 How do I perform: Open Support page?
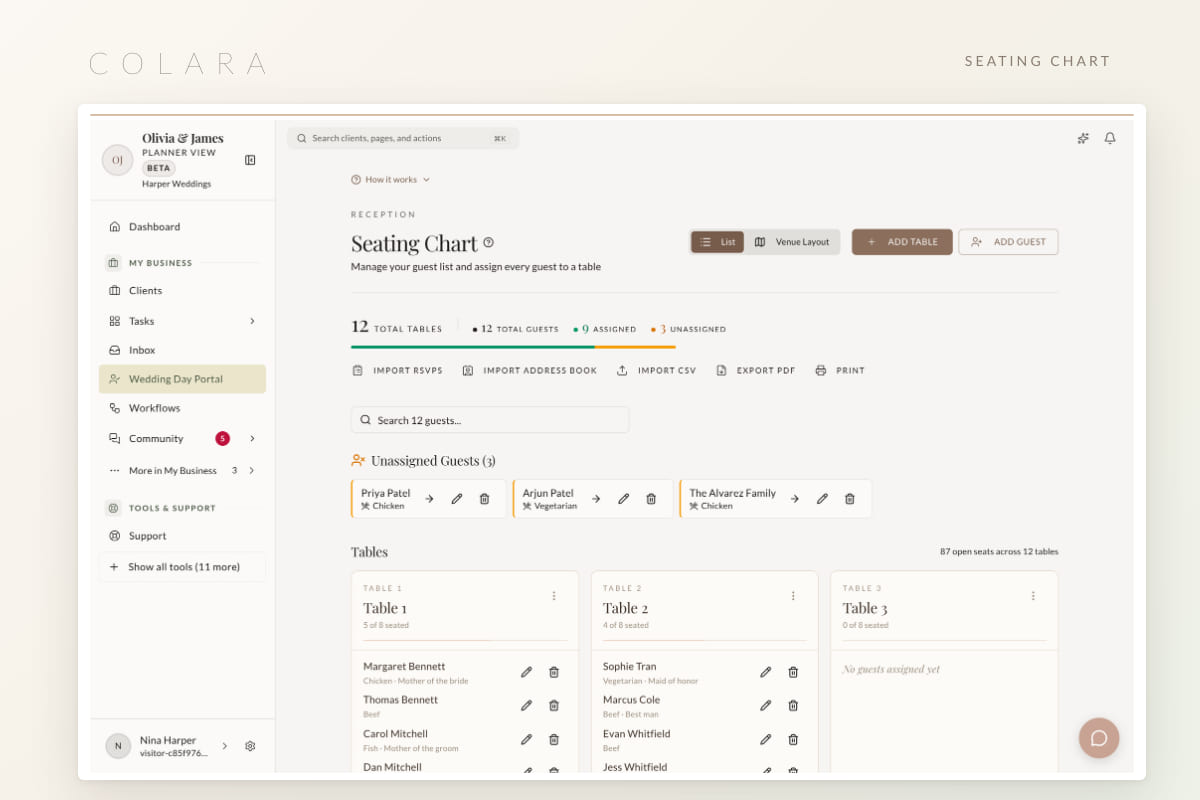pos(182,536)
